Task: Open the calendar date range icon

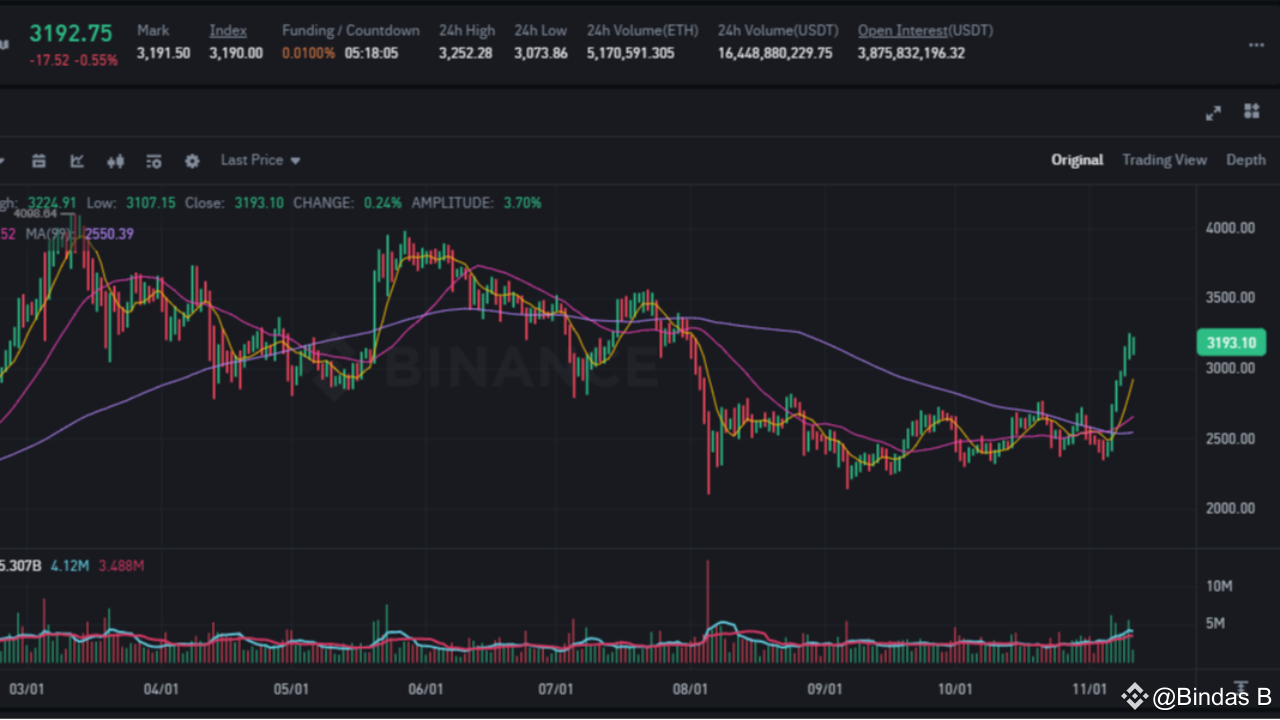Action: point(38,160)
